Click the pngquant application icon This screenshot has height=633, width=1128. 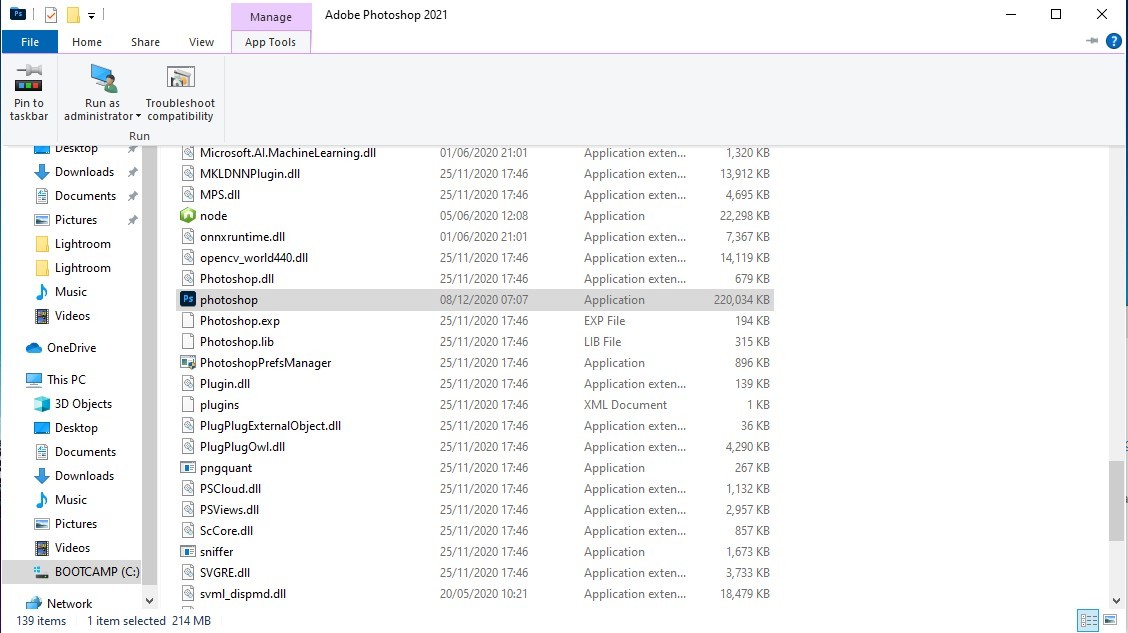[x=187, y=467]
